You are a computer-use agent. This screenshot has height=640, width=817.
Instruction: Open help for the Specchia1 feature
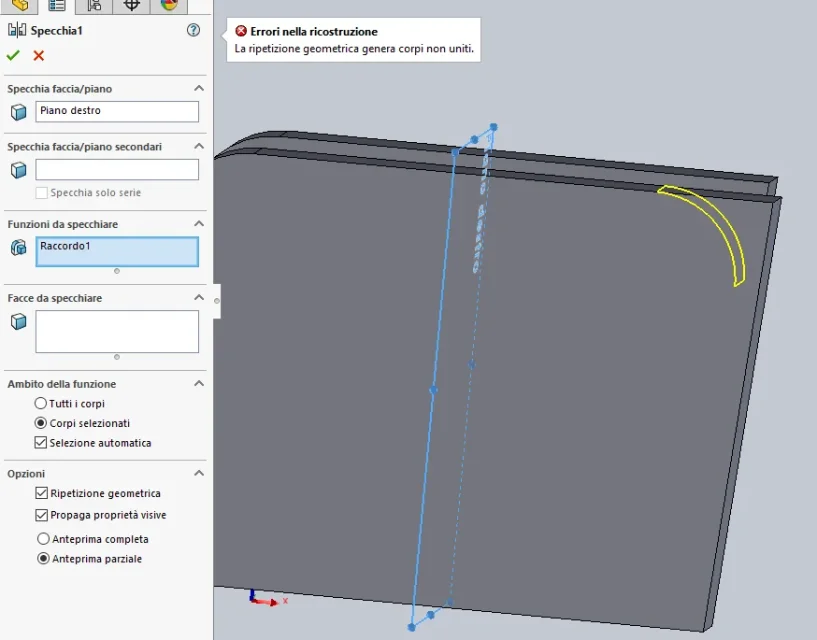[193, 30]
